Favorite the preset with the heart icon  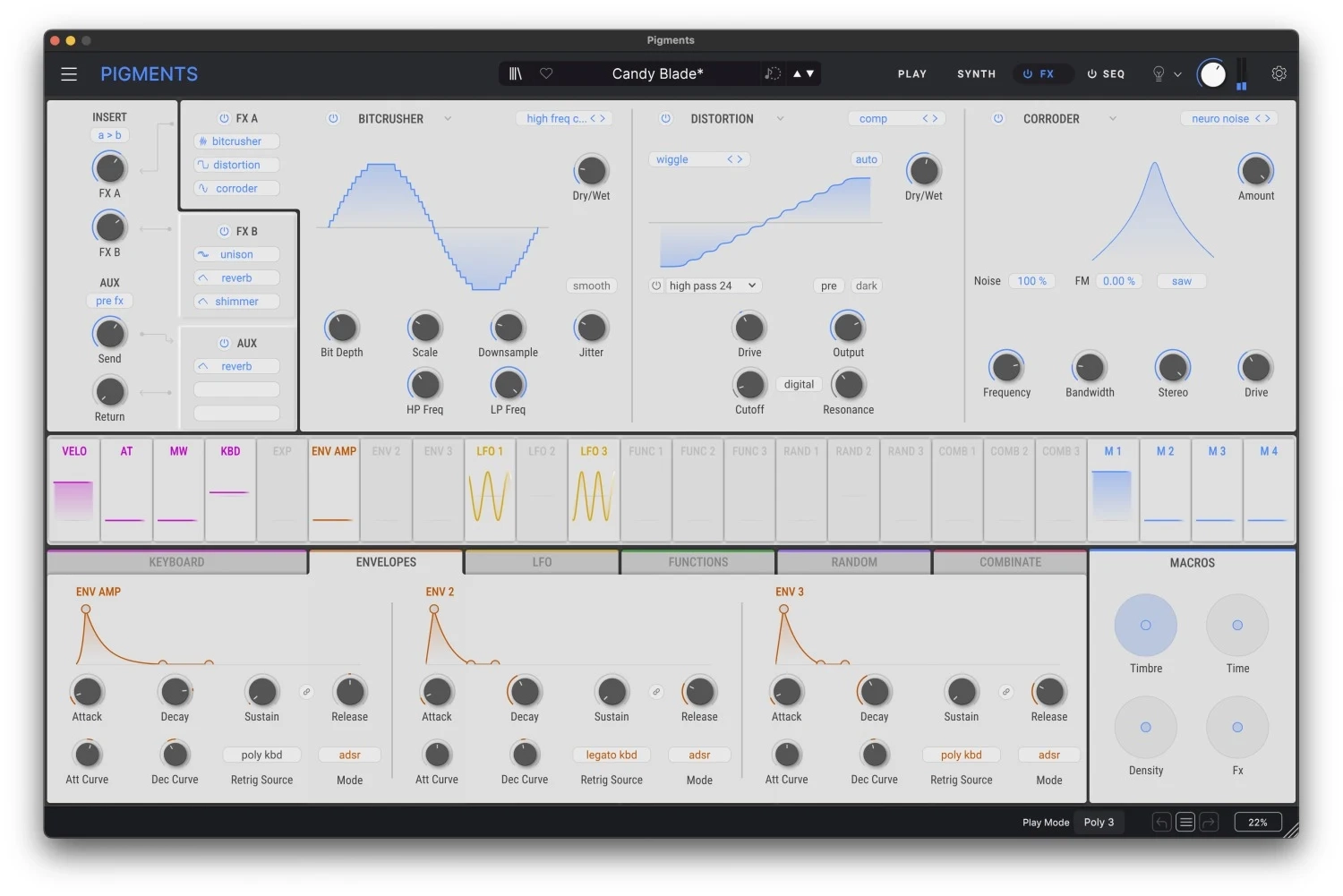click(546, 73)
